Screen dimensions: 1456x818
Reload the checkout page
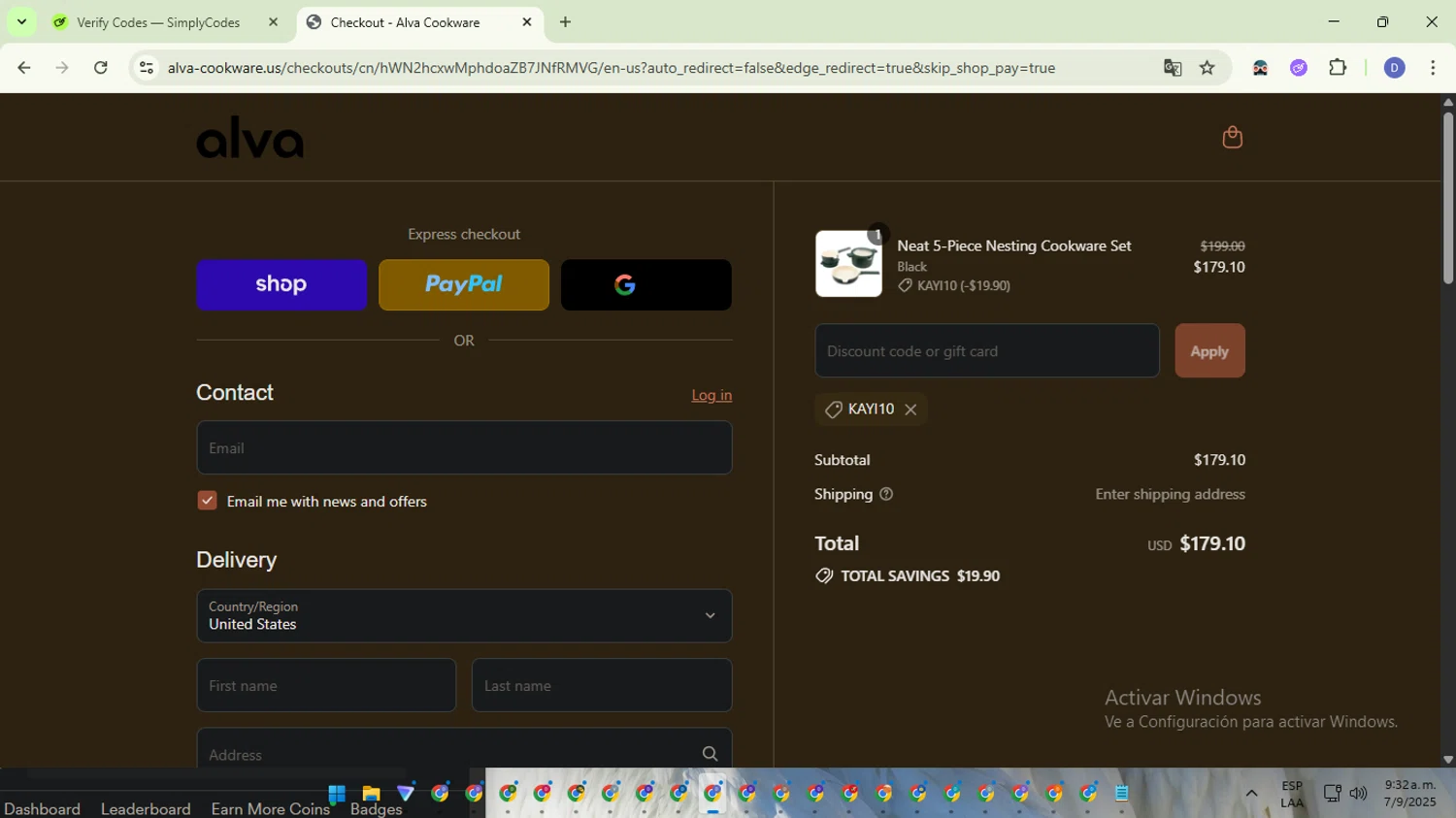tap(101, 68)
